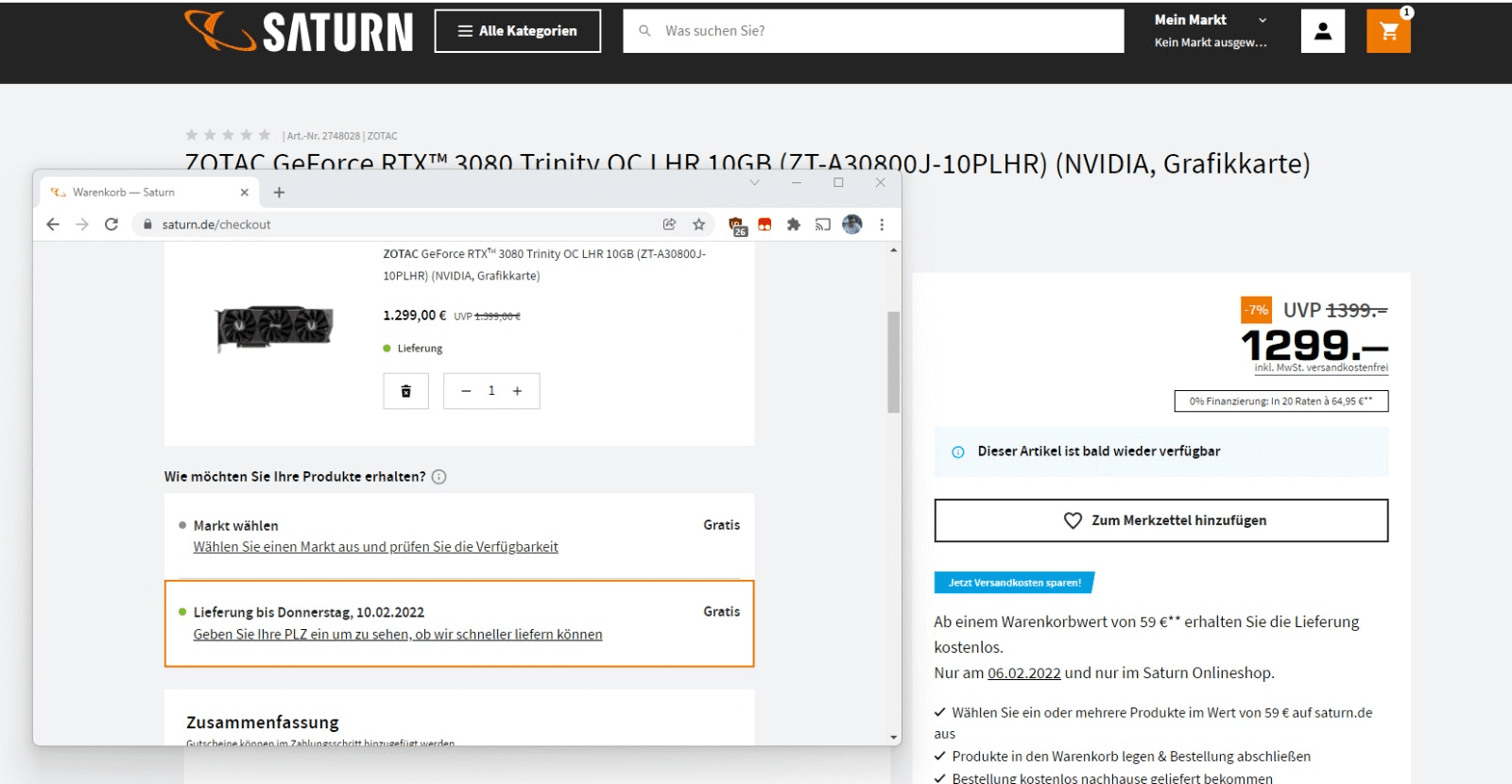This screenshot has height=784, width=1512.
Task: Click the saturn.de/checkout address bar
Action: 397,224
